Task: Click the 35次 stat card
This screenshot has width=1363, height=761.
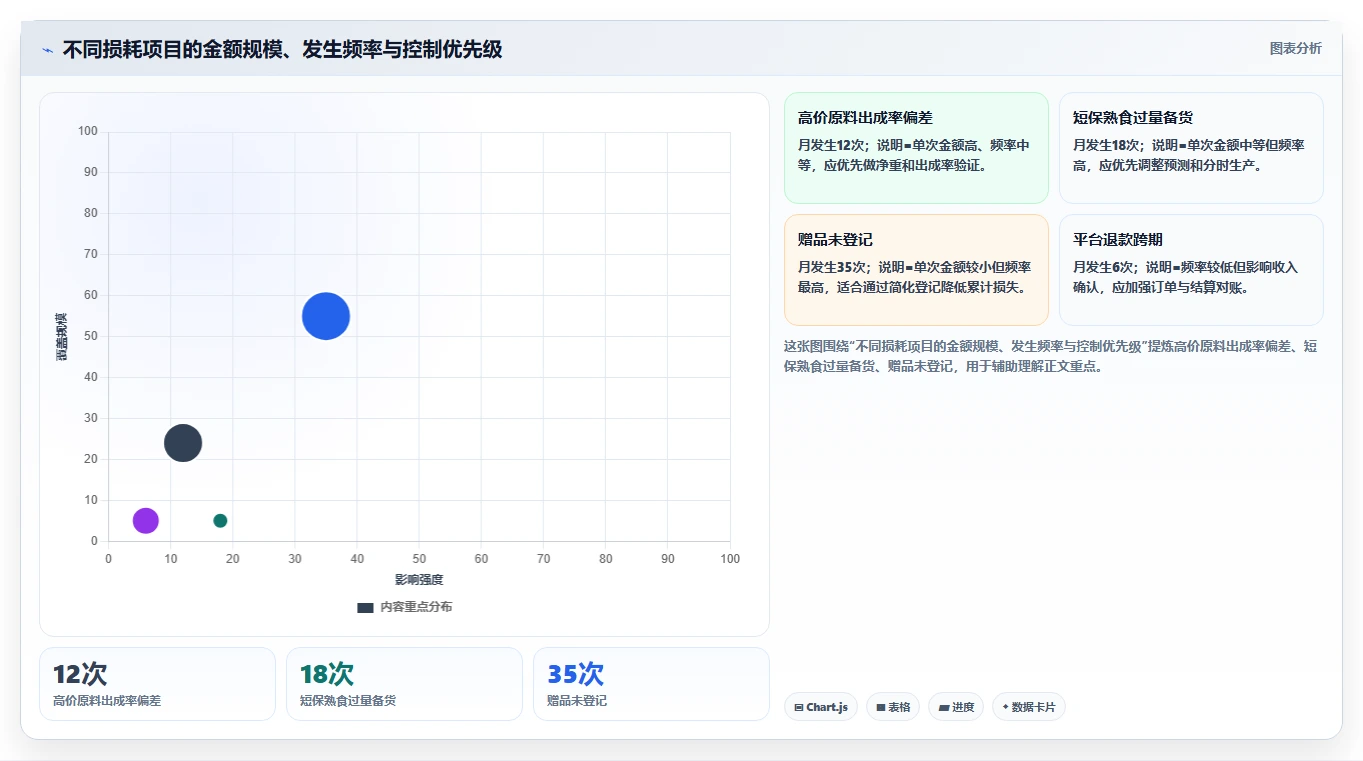Action: pyautogui.click(x=651, y=684)
